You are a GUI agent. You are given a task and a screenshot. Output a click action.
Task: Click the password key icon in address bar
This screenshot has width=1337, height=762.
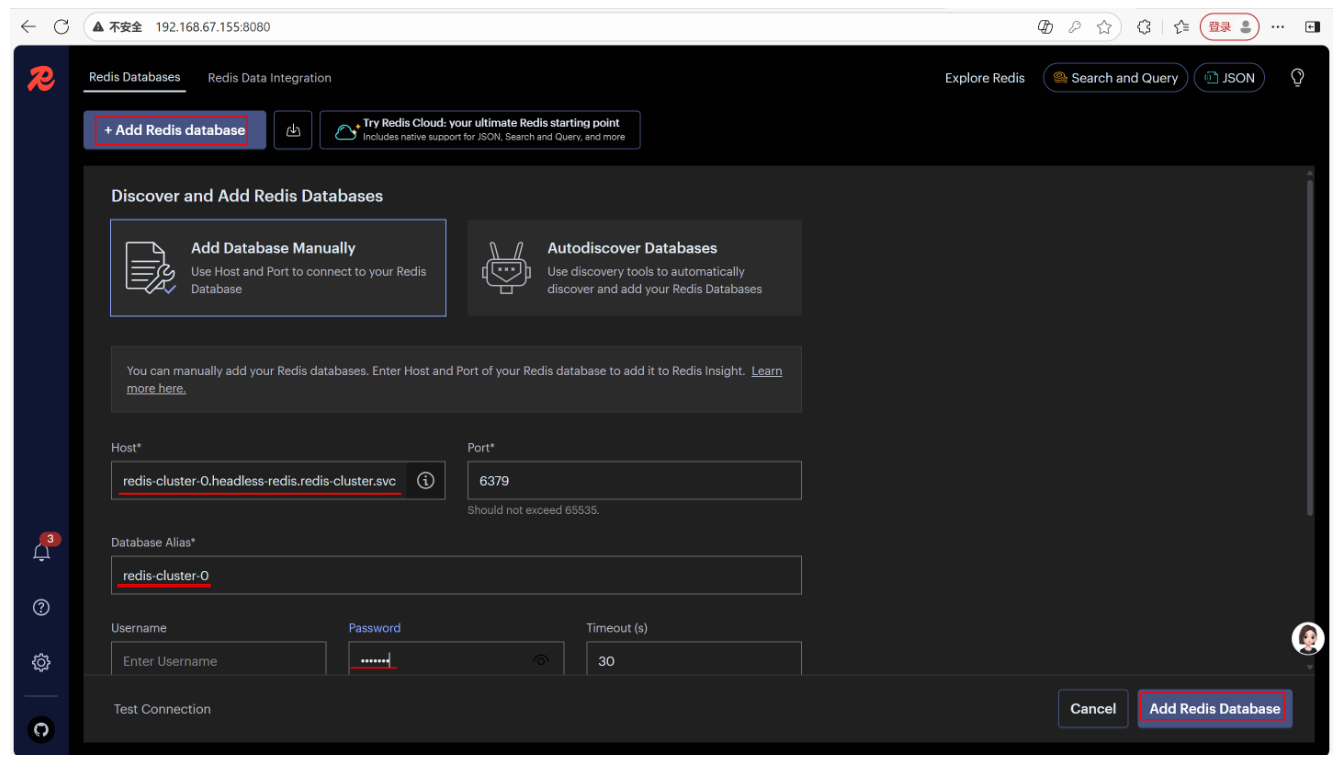(x=1075, y=27)
